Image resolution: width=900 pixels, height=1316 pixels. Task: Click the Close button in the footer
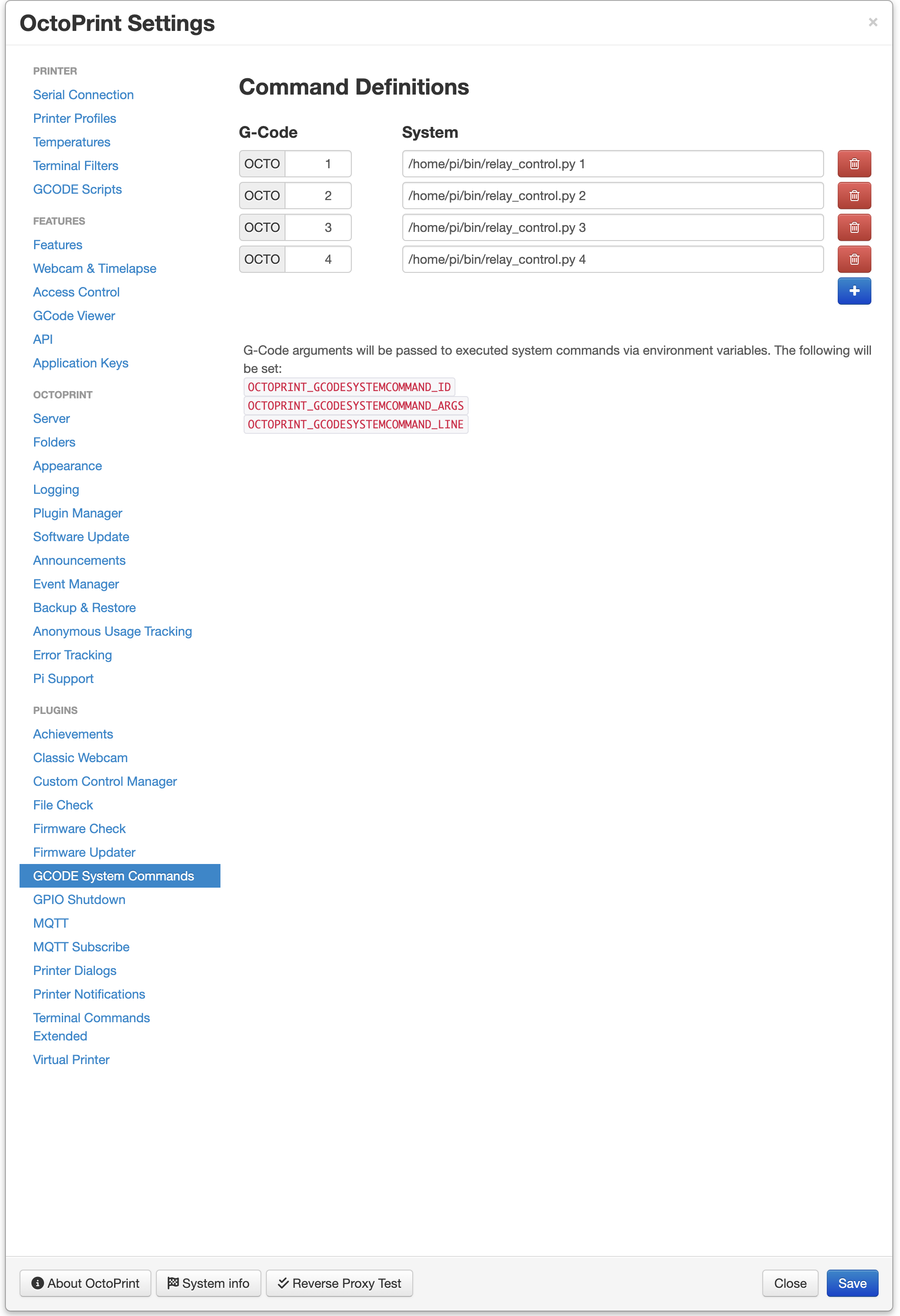(790, 1283)
